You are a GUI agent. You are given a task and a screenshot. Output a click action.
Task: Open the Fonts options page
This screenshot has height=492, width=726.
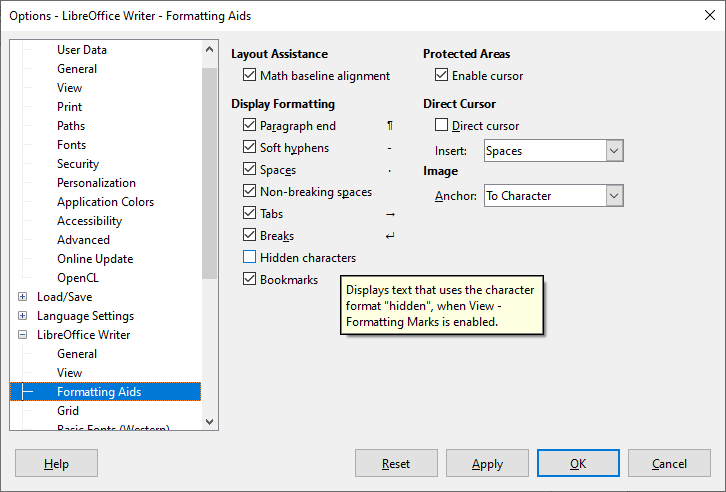(x=71, y=144)
